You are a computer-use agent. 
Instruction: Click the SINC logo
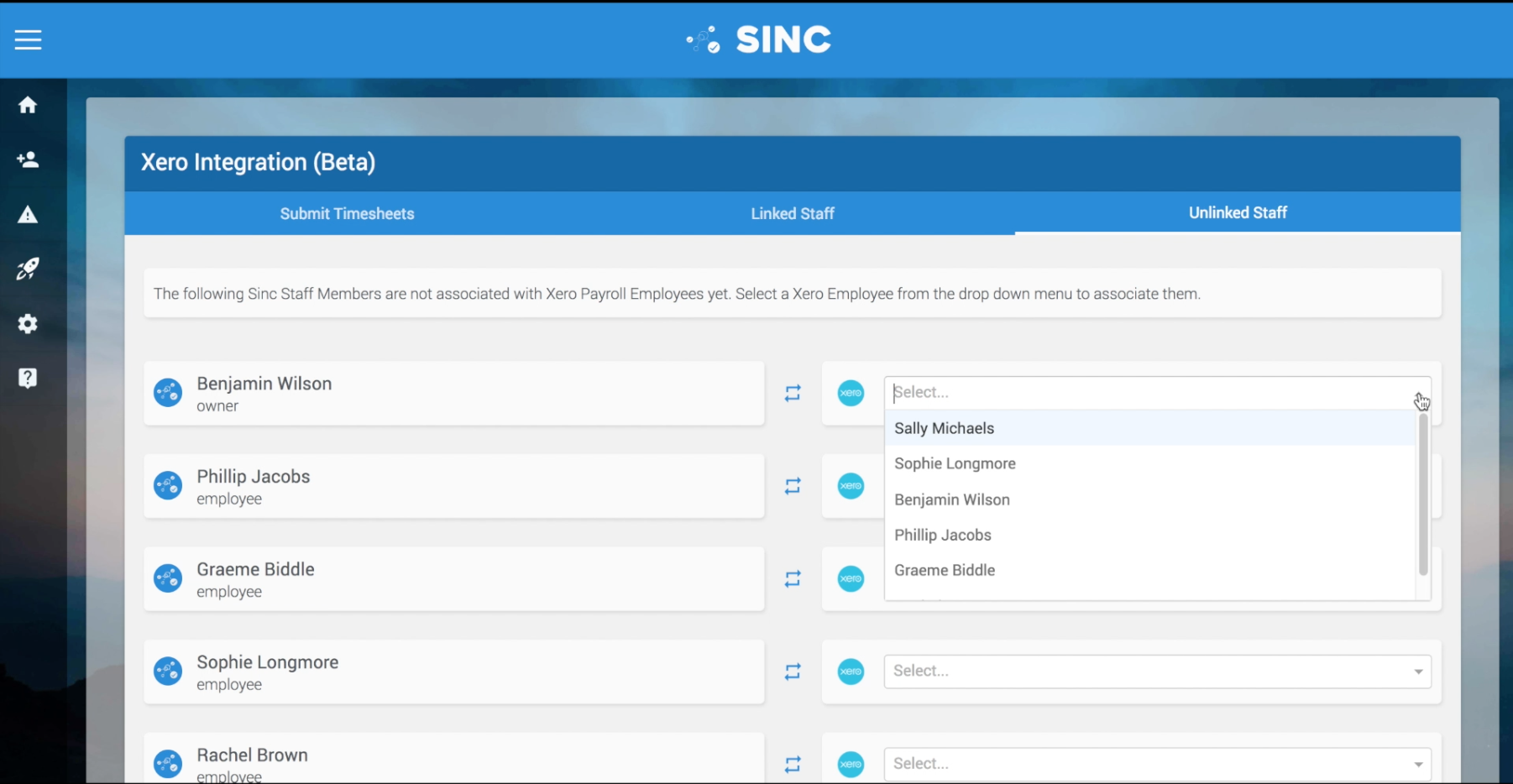click(758, 39)
